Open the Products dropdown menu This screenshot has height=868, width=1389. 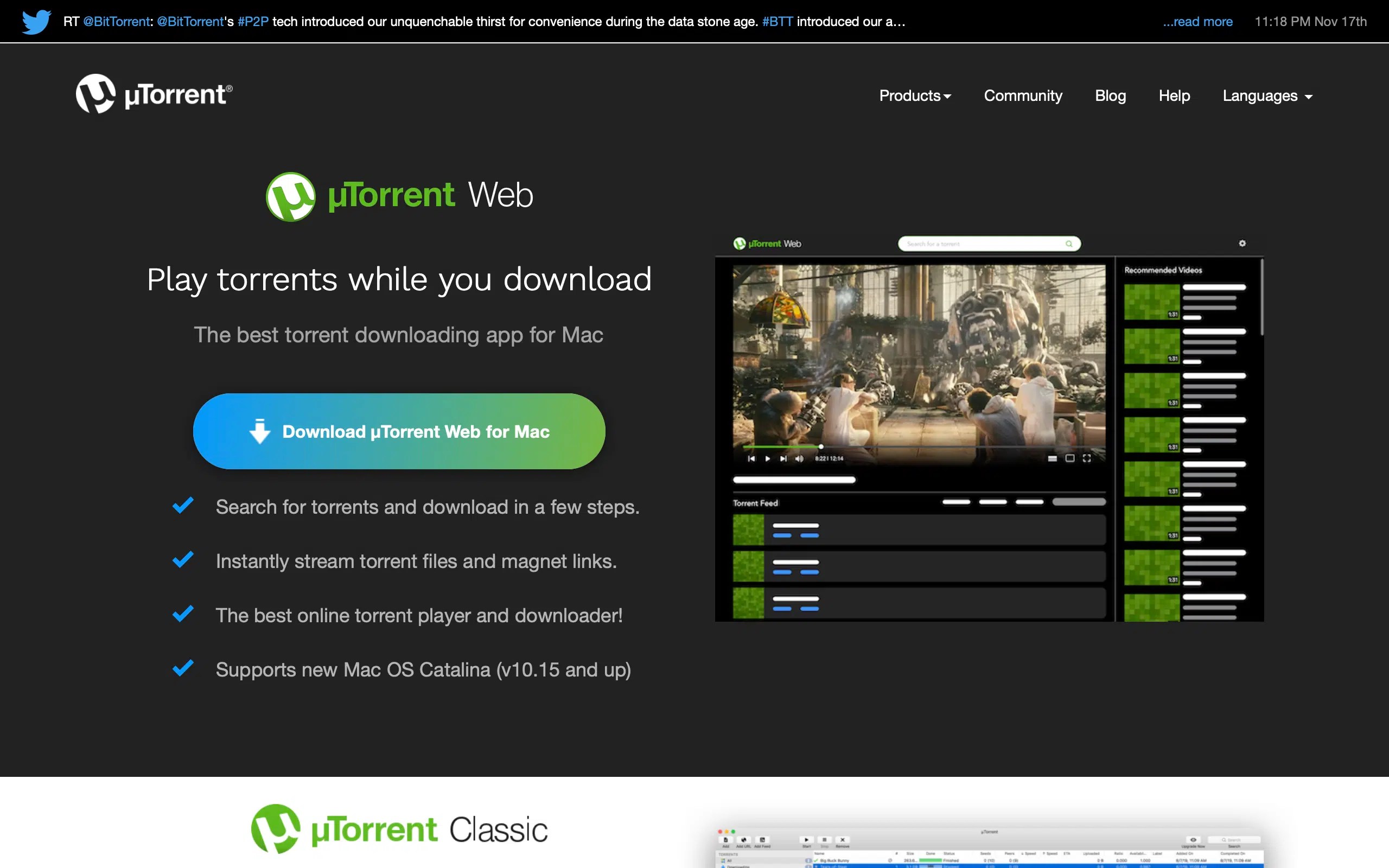click(915, 95)
